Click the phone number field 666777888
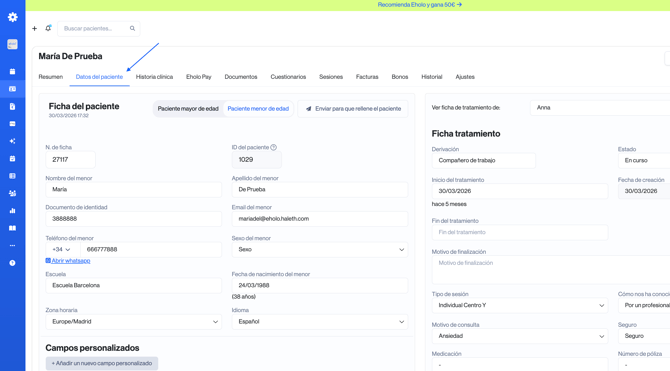 coord(151,250)
